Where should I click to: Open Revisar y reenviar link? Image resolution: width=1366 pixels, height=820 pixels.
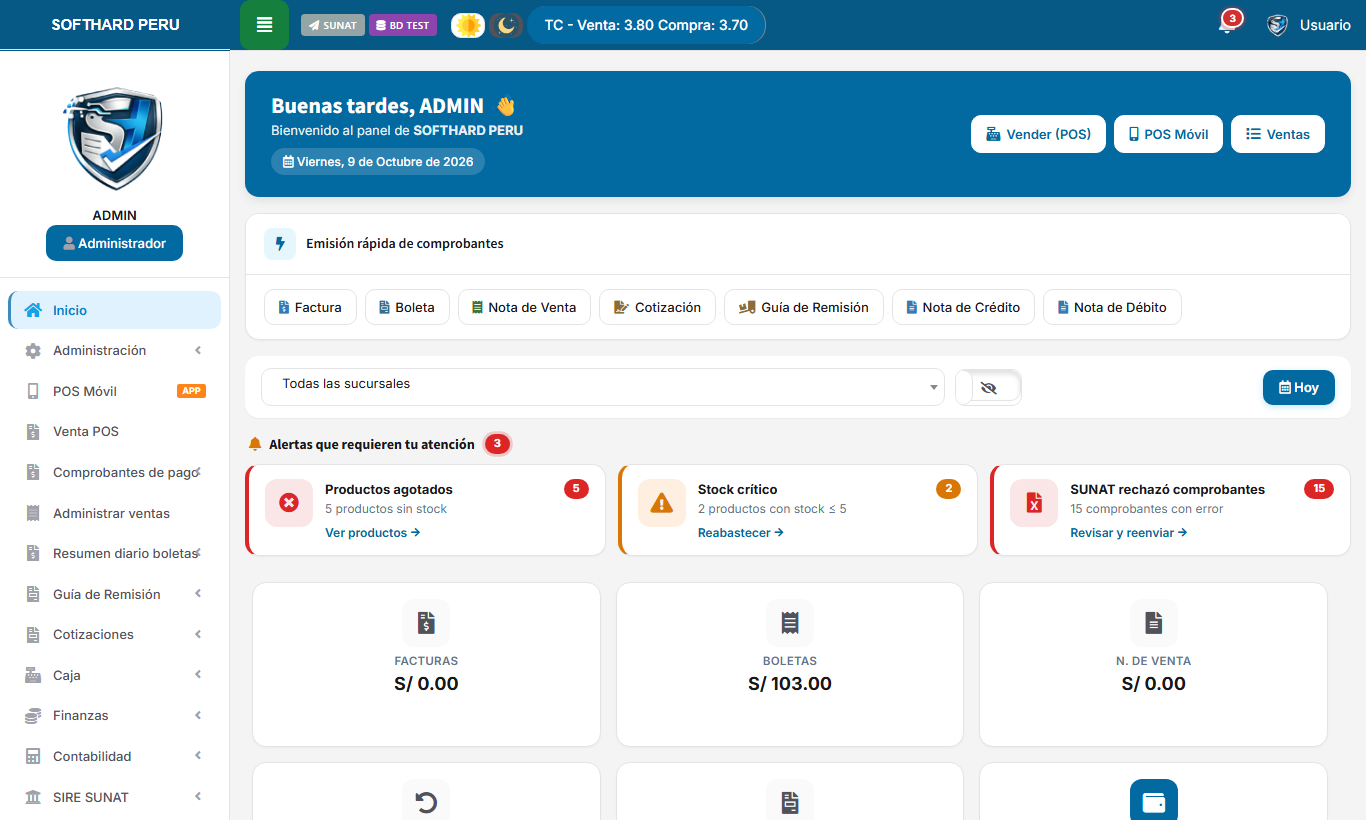1129,533
